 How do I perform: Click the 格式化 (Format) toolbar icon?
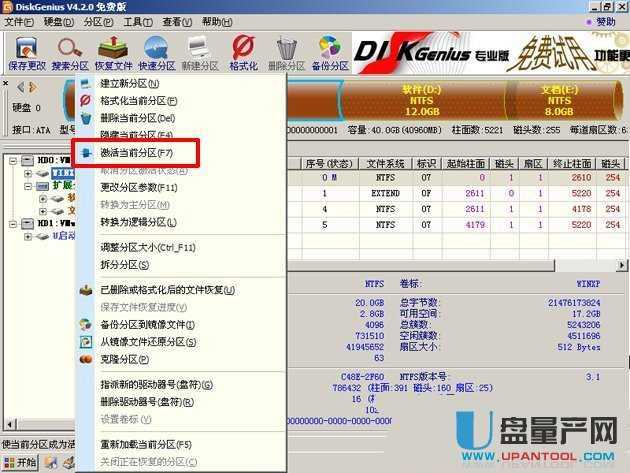[243, 51]
